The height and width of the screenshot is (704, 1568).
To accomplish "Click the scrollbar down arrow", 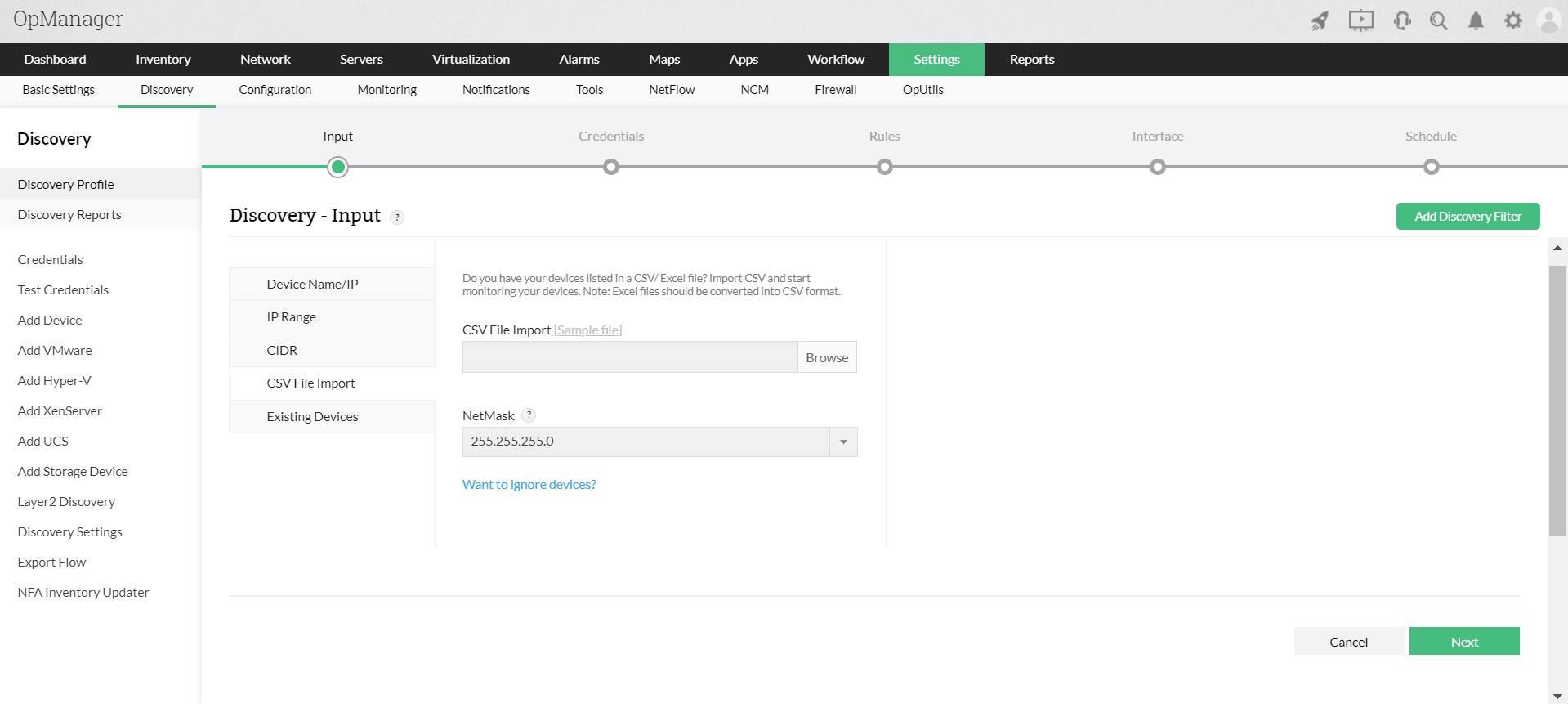I will tap(1557, 696).
